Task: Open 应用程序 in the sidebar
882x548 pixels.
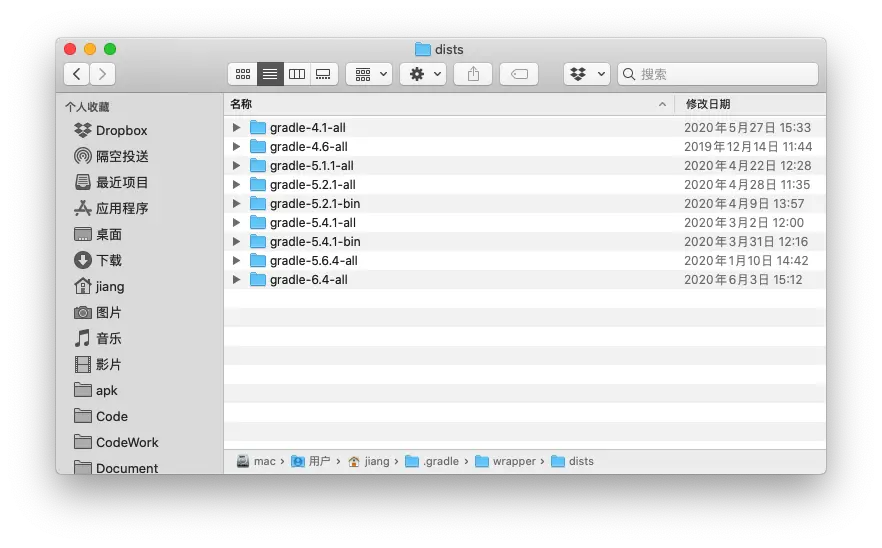Action: pyautogui.click(x=111, y=208)
